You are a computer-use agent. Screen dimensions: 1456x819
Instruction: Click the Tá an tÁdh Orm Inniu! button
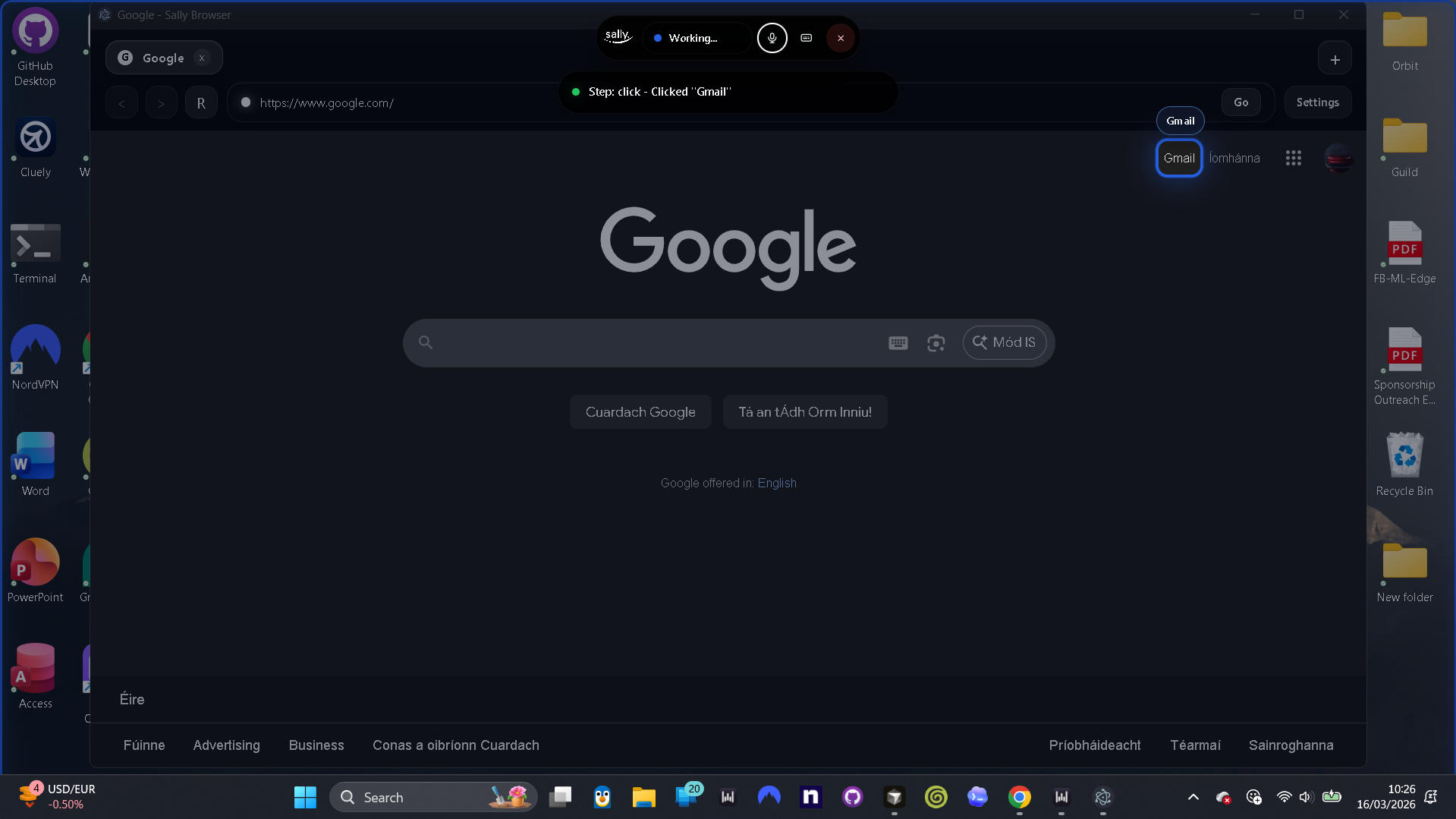point(805,412)
